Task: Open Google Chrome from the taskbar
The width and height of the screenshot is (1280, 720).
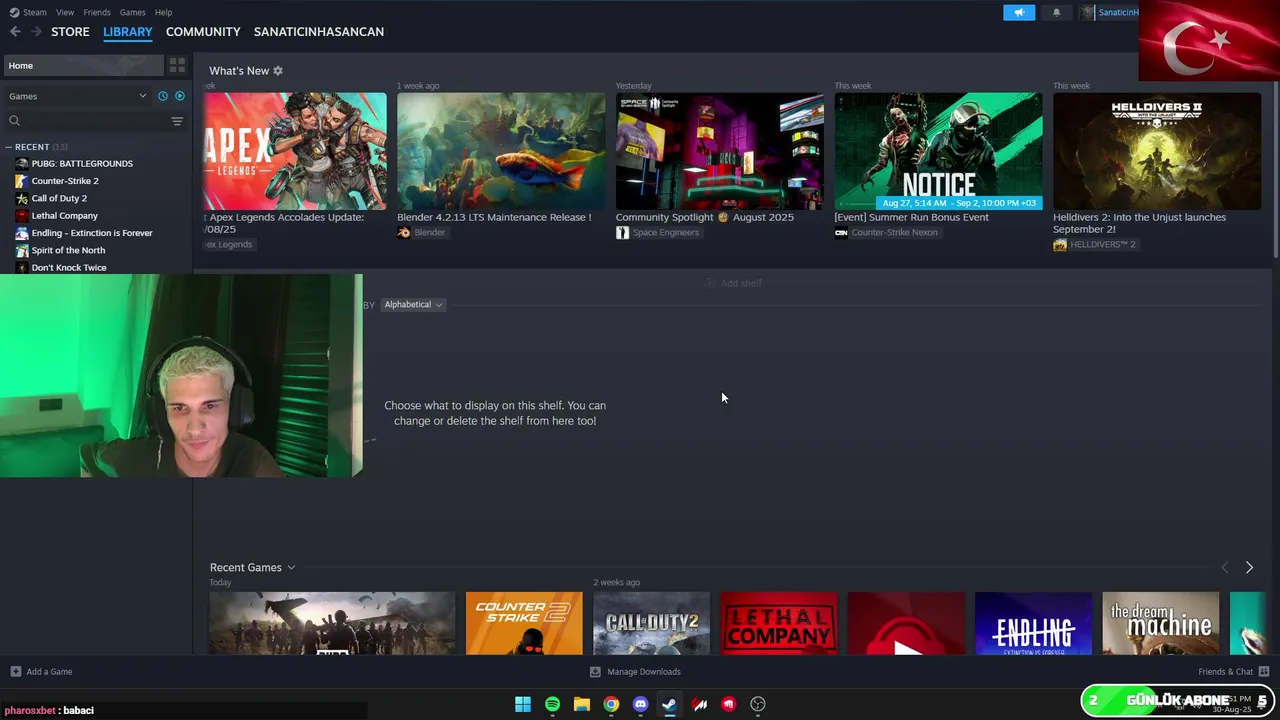Action: pos(611,704)
